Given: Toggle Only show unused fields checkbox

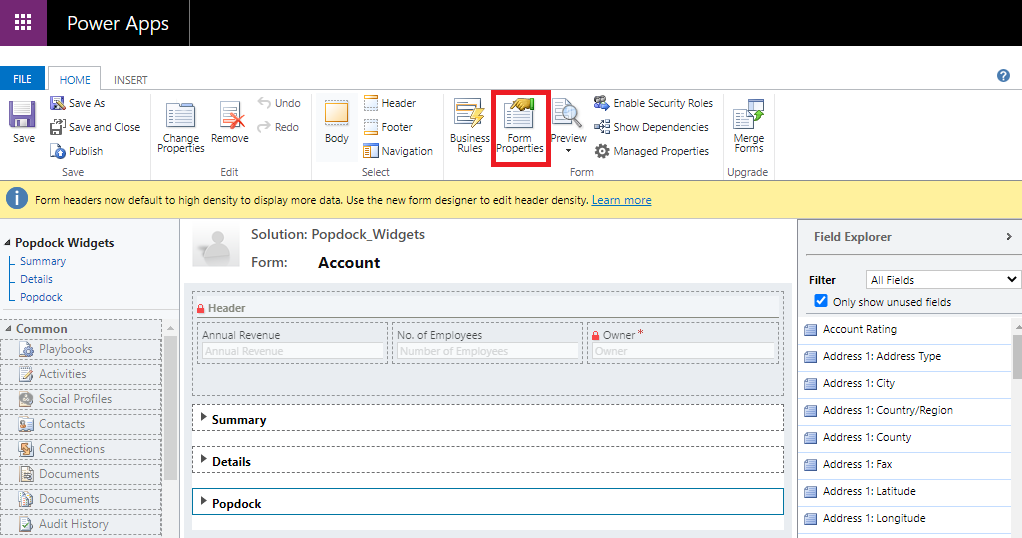Looking at the screenshot, I should tap(821, 301).
